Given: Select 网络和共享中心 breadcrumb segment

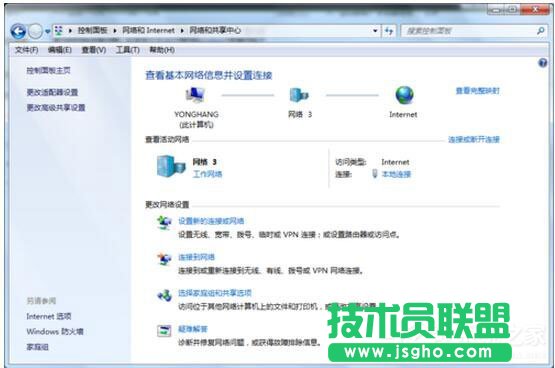Looking at the screenshot, I should 215,30.
